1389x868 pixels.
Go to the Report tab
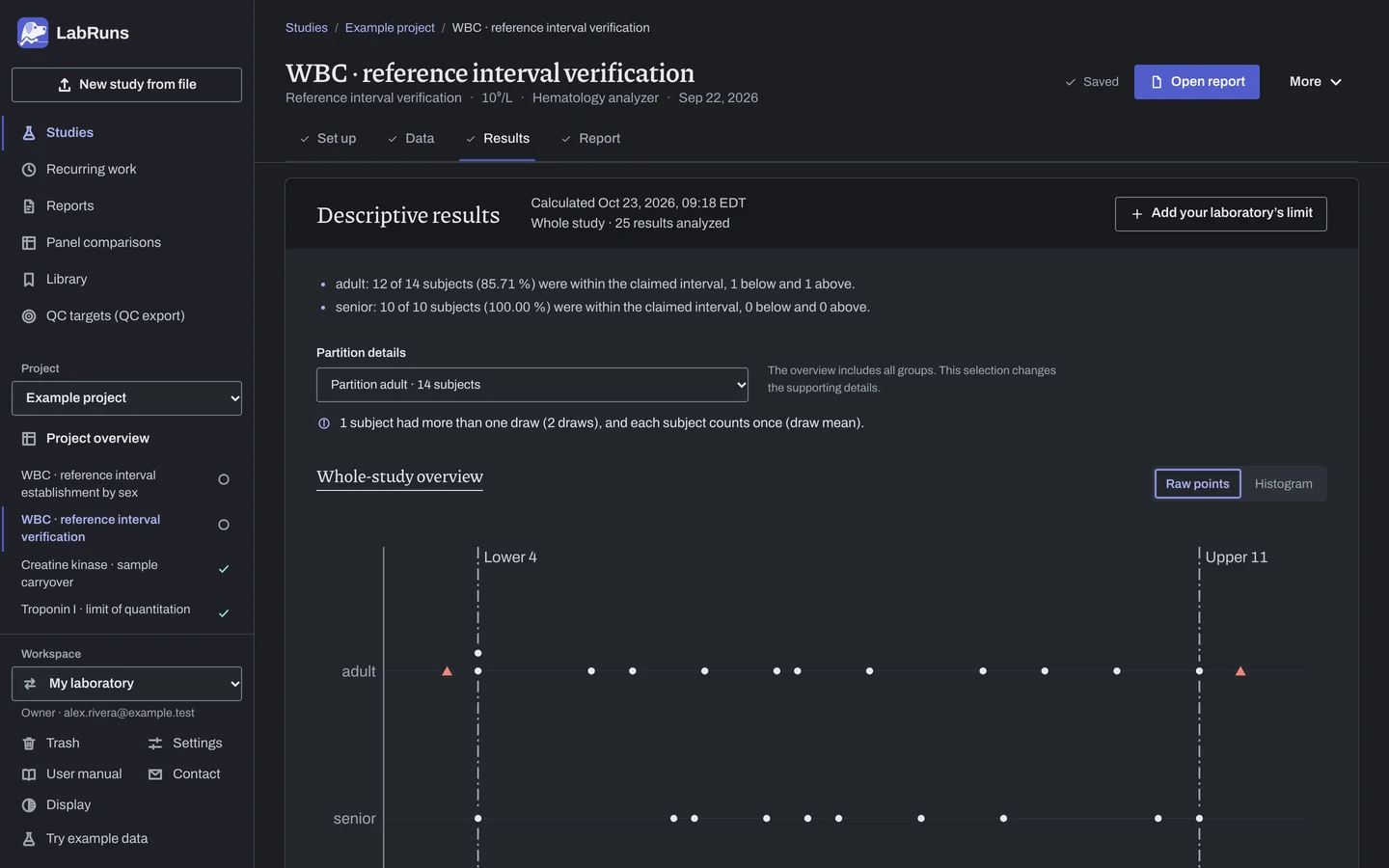(590, 139)
